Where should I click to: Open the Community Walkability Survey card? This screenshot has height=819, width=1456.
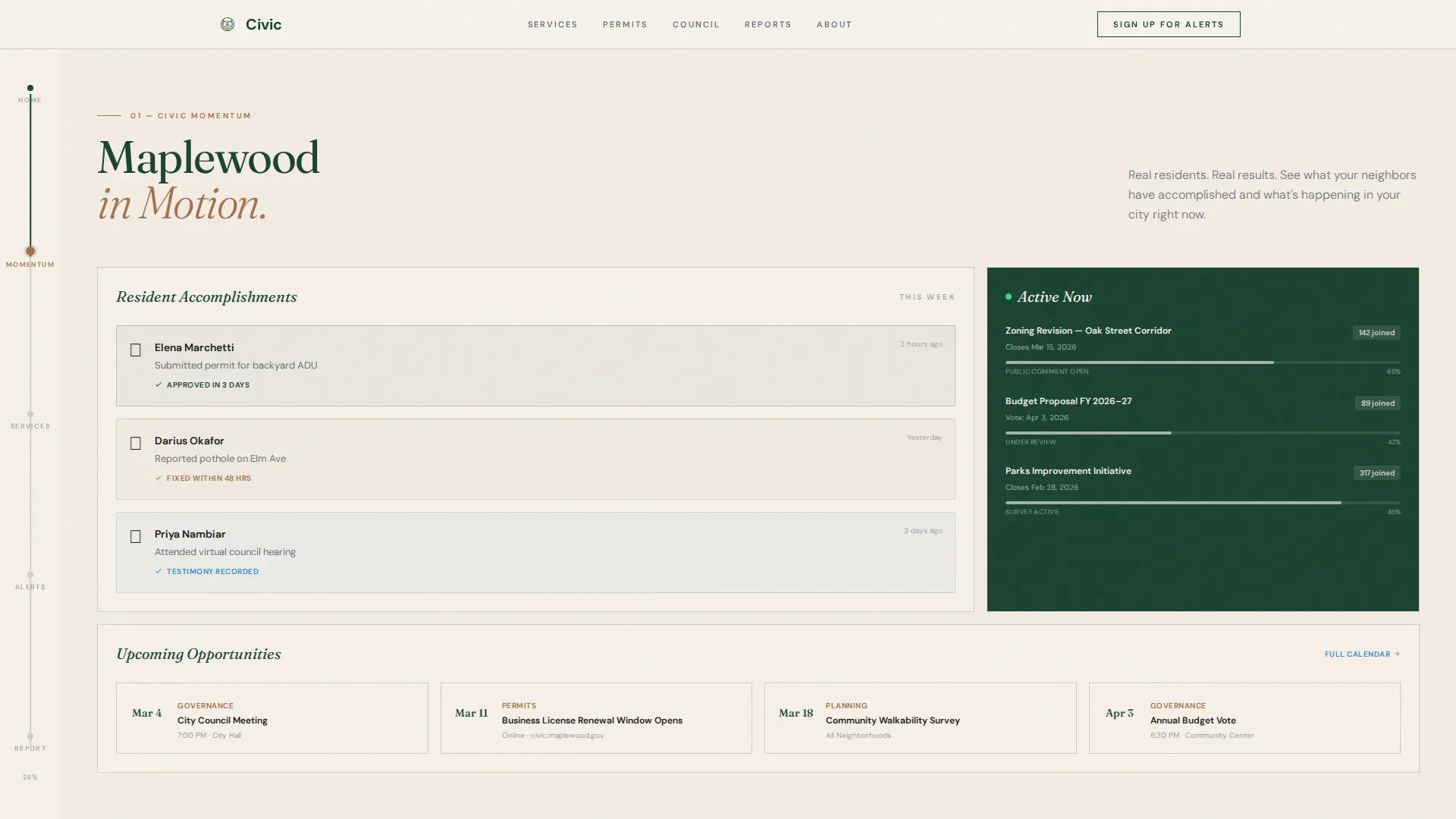click(x=920, y=718)
